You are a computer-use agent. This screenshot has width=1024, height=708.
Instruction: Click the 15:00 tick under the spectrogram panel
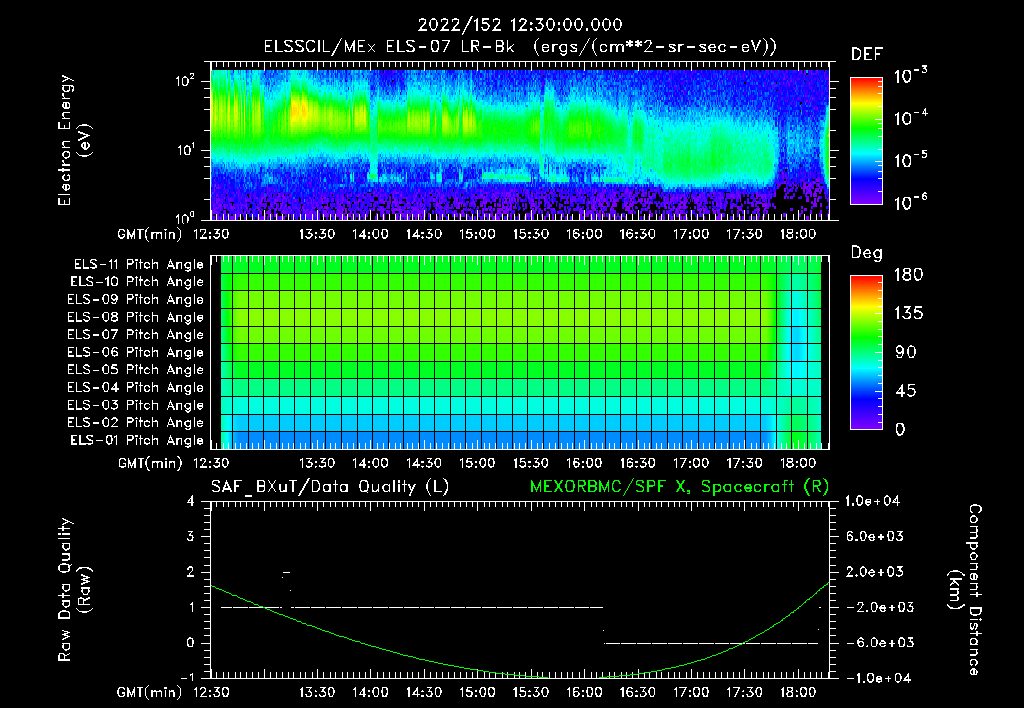pyautogui.click(x=477, y=234)
